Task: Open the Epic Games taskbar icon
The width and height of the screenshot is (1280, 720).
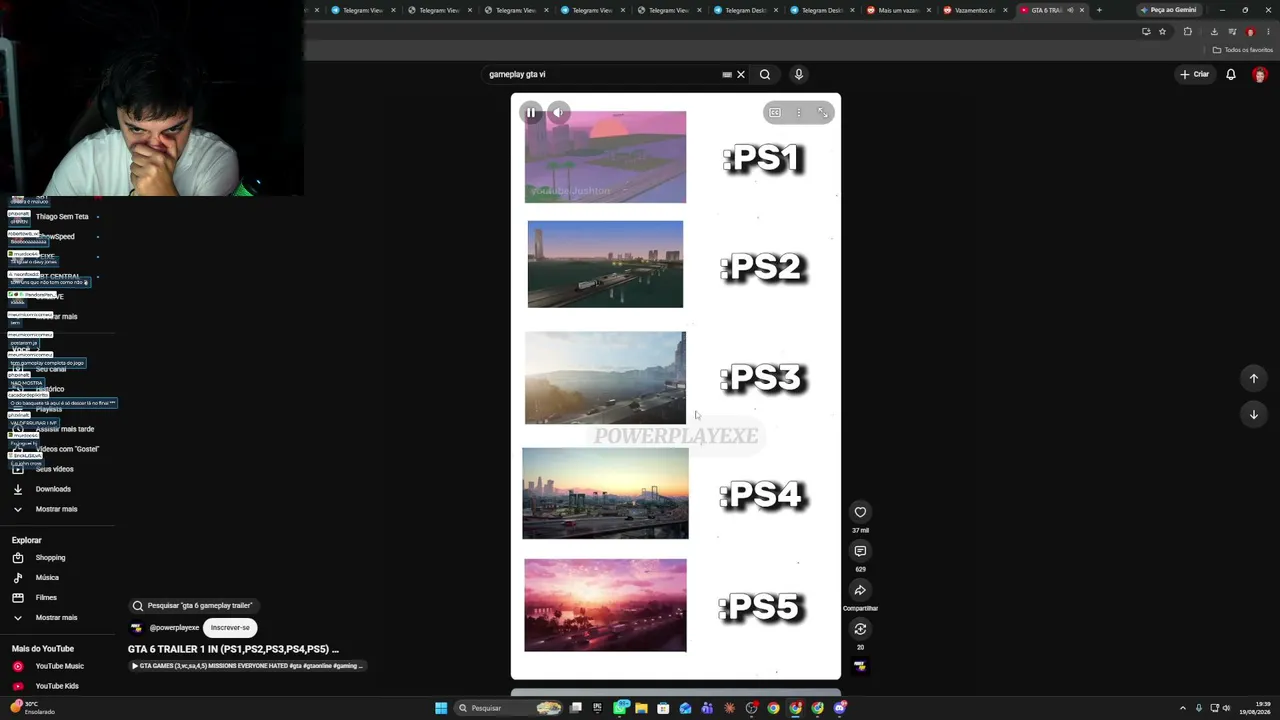Action: coord(597,708)
